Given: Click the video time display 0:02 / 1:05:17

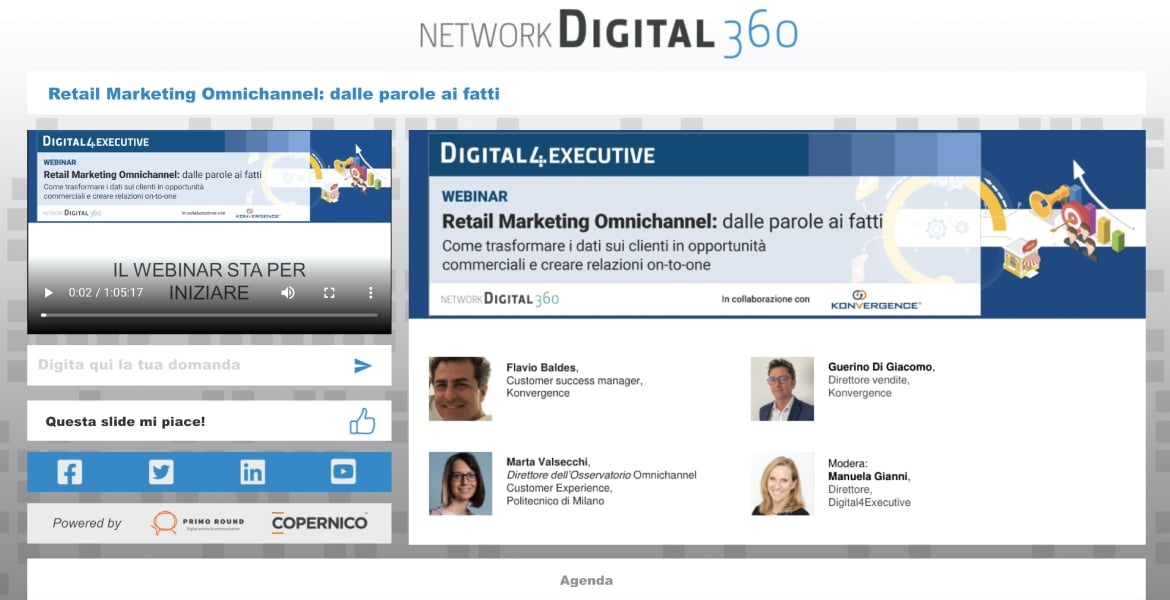Looking at the screenshot, I should tap(106, 293).
